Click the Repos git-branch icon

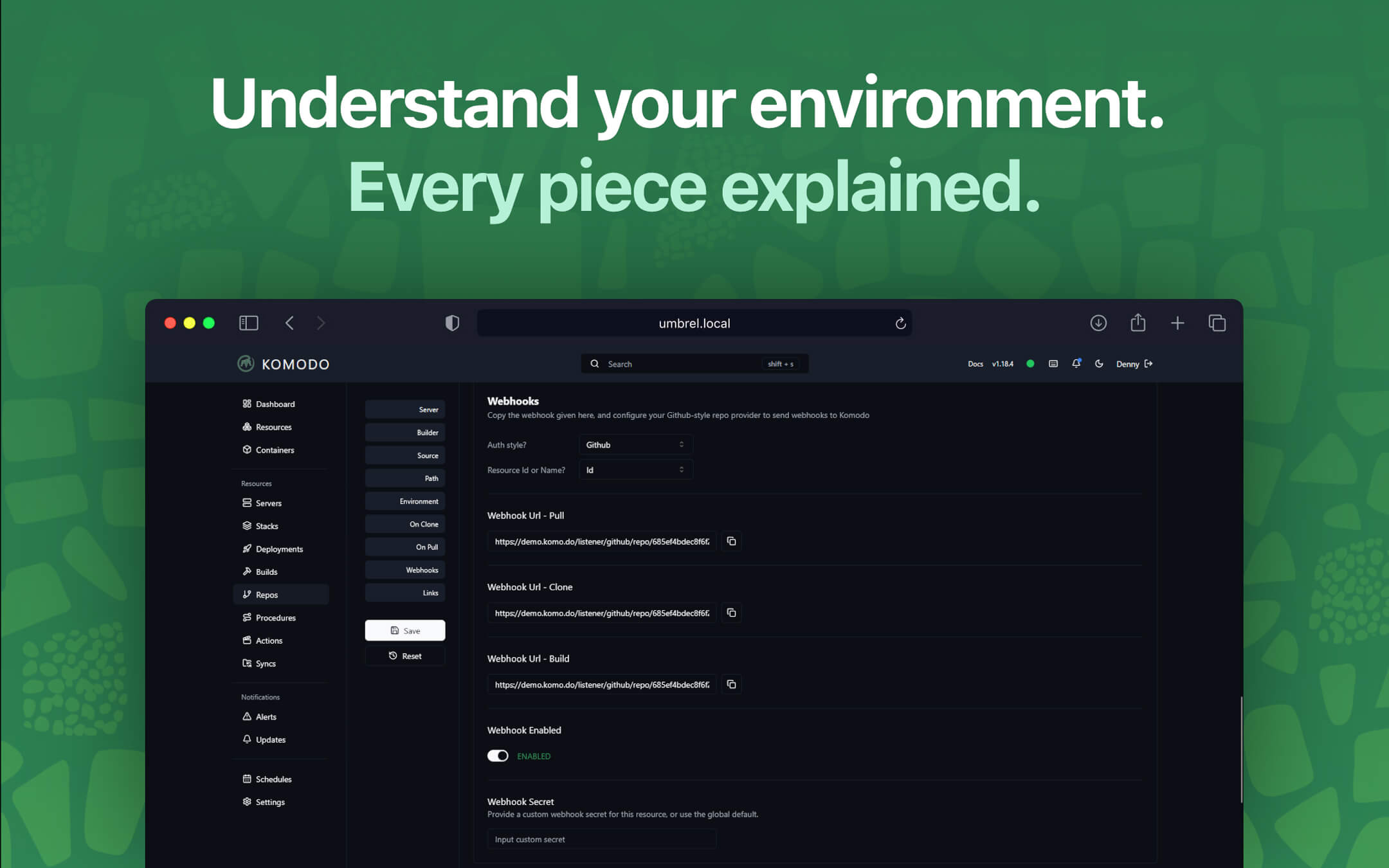pyautogui.click(x=247, y=595)
